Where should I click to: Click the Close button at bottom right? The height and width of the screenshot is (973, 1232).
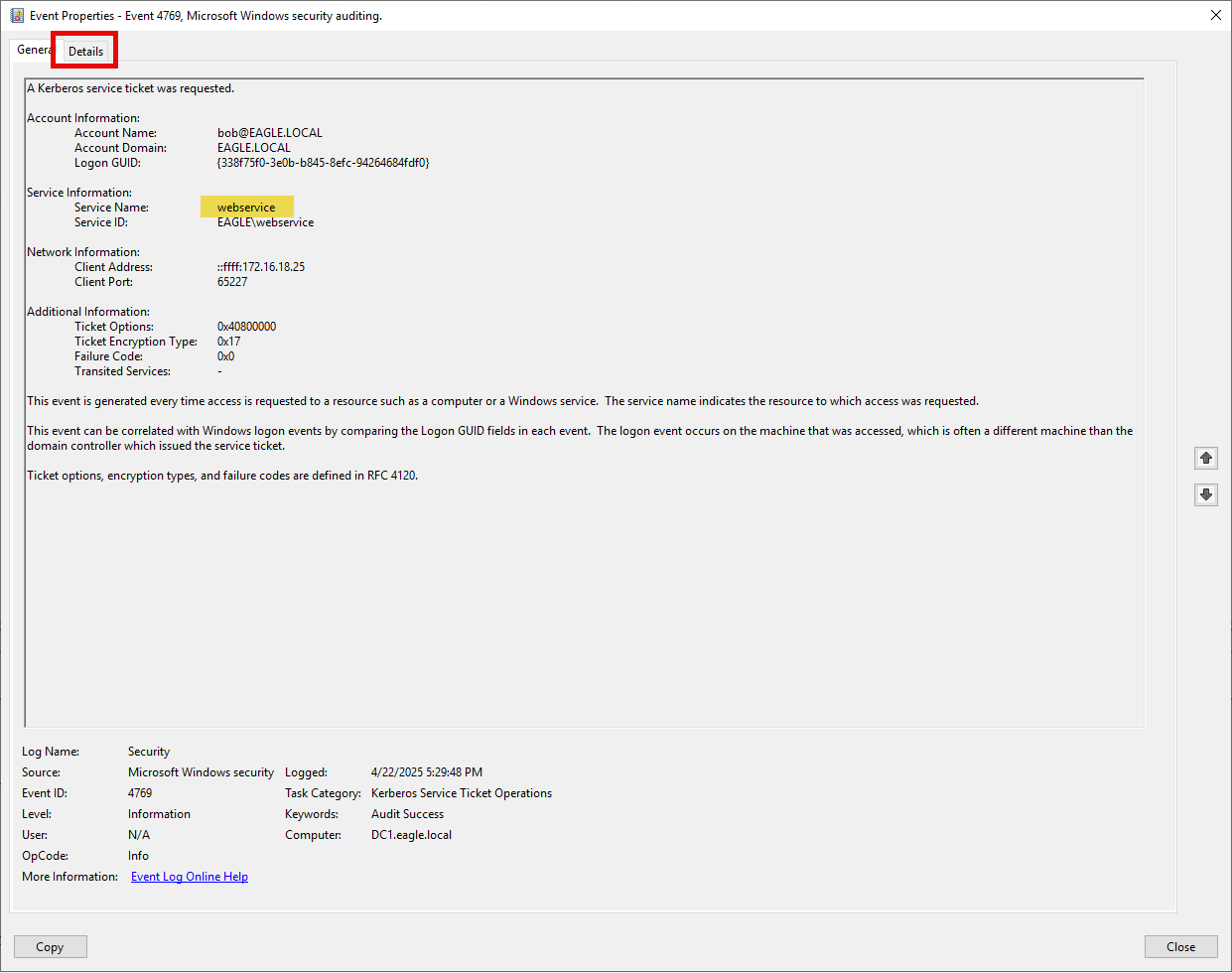pos(1180,946)
